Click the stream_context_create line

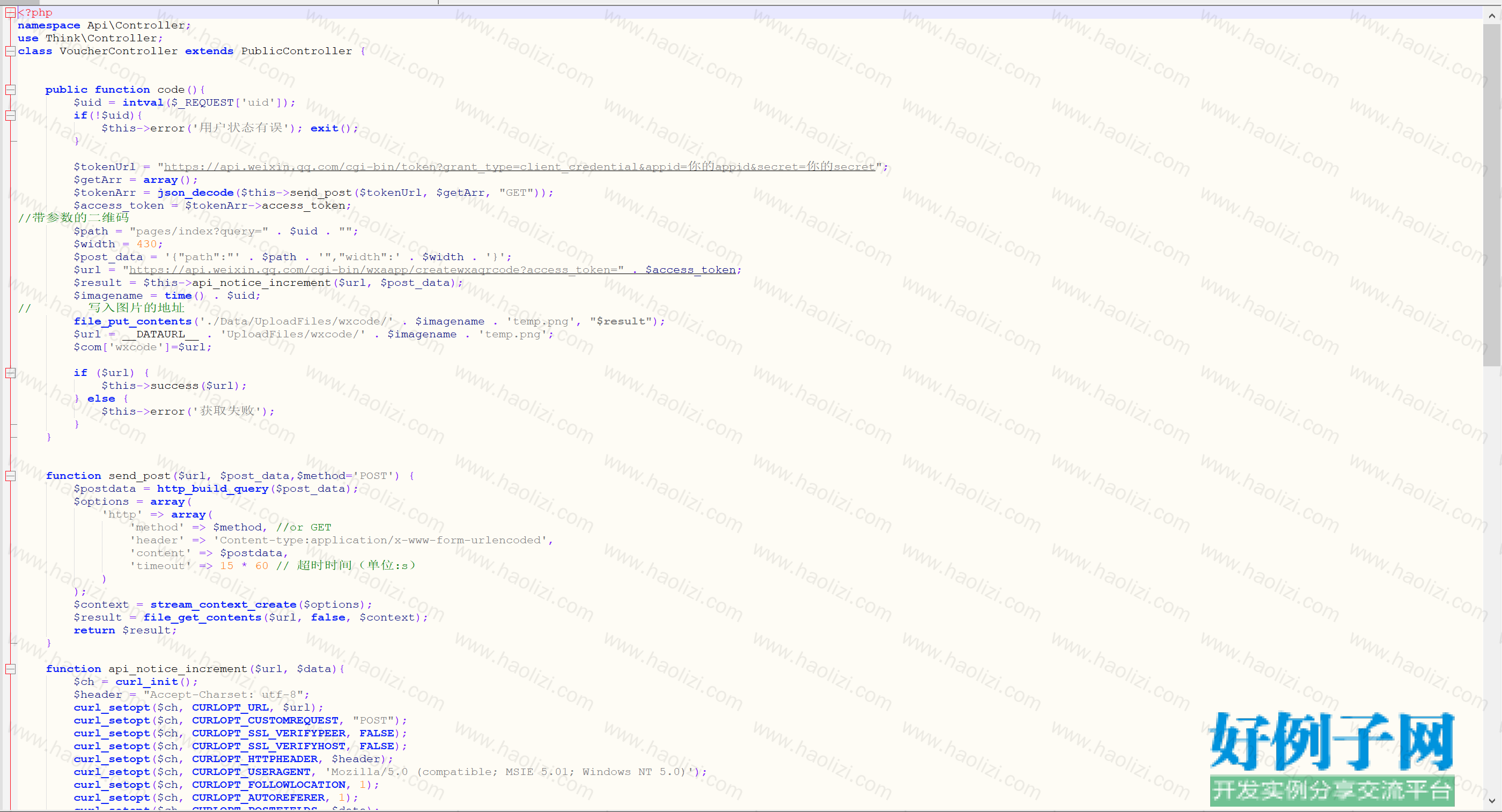(223, 605)
